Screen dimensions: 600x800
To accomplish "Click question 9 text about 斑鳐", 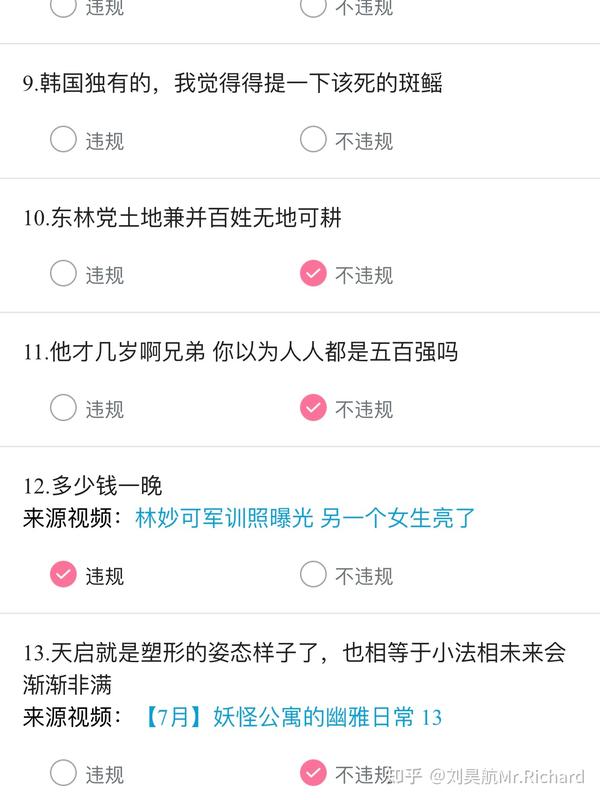I will 233,83.
